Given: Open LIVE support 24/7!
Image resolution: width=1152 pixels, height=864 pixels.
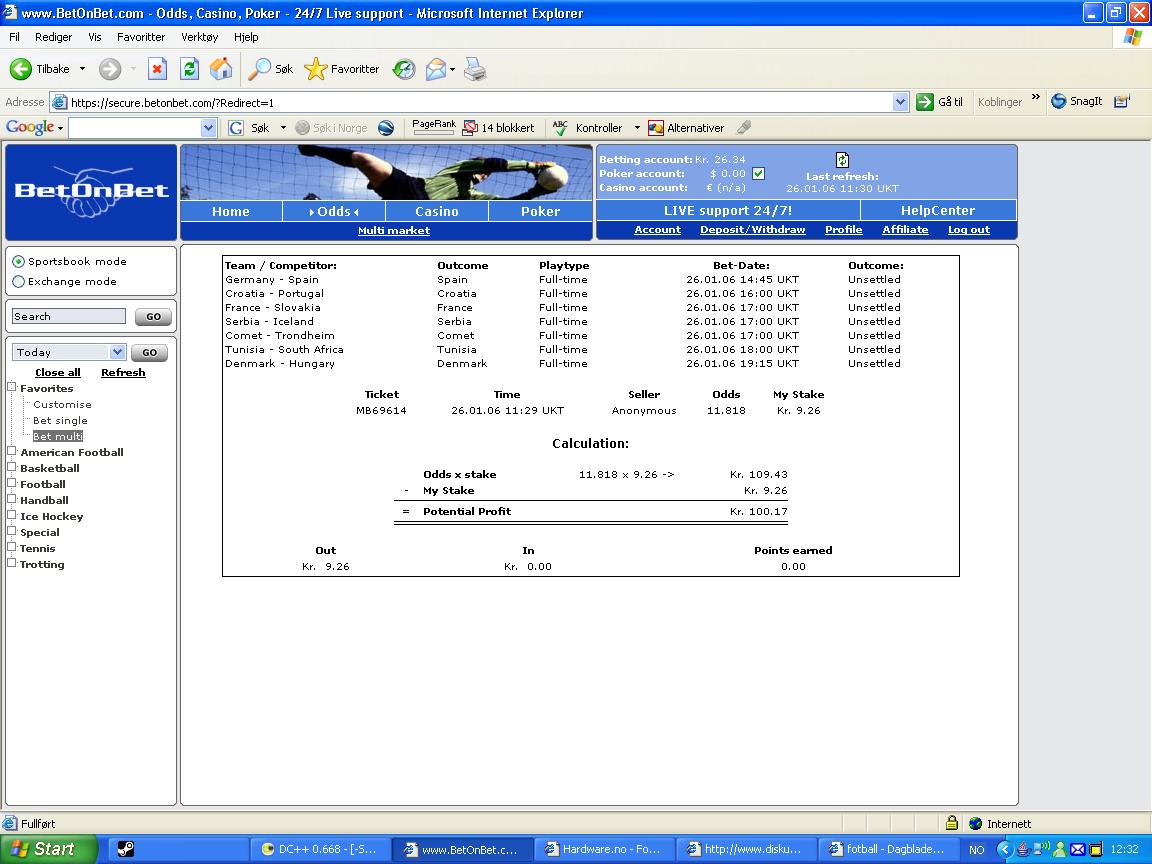Looking at the screenshot, I should [x=728, y=210].
